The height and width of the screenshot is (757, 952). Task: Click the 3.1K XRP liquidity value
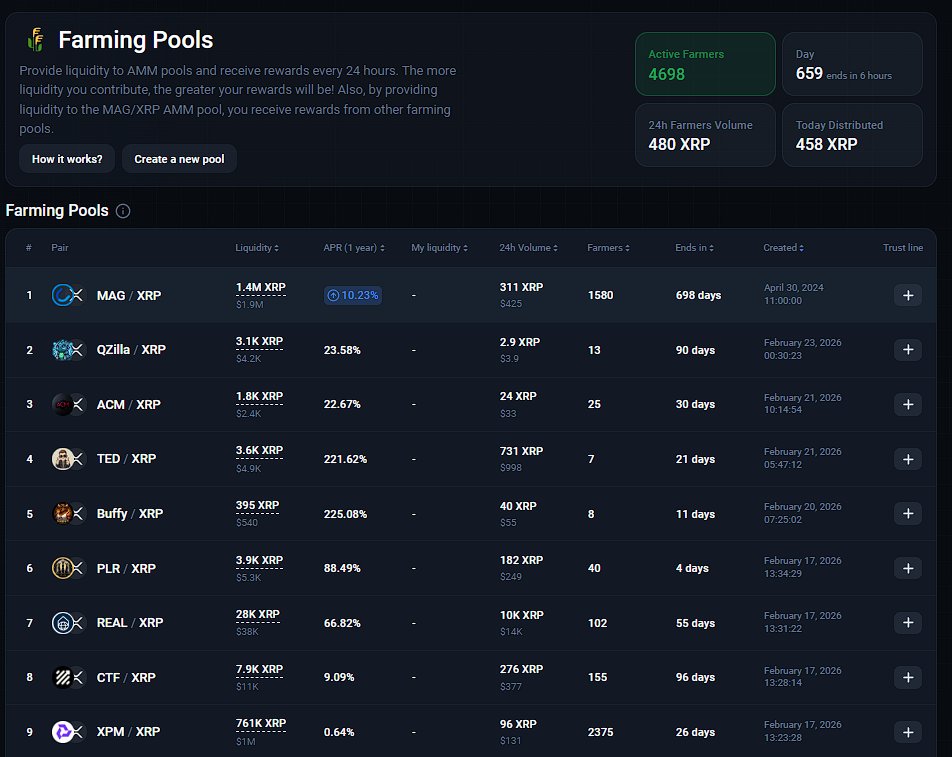[259, 341]
